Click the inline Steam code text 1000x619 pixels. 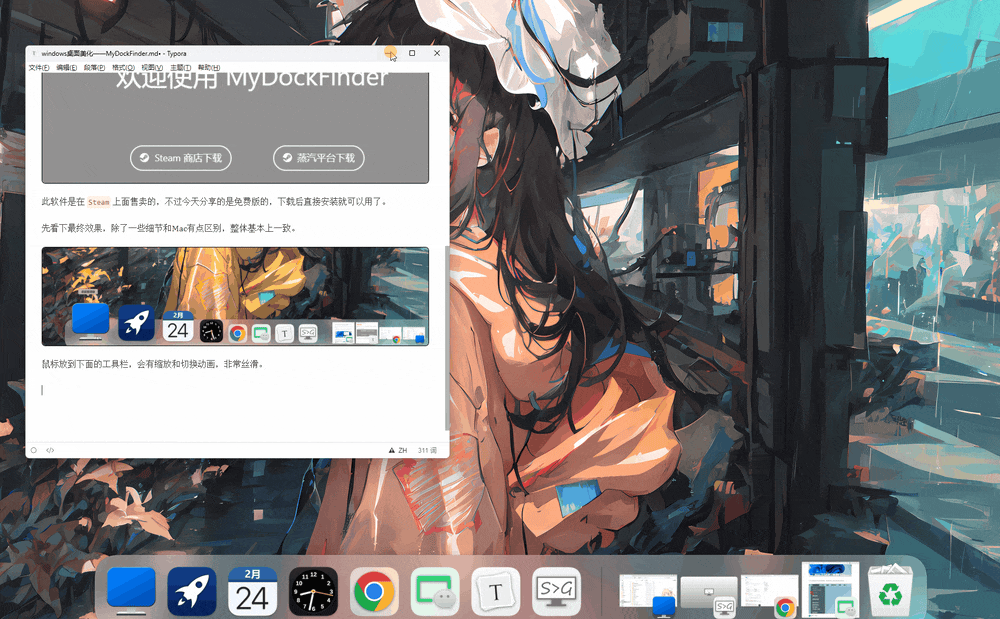[99, 202]
